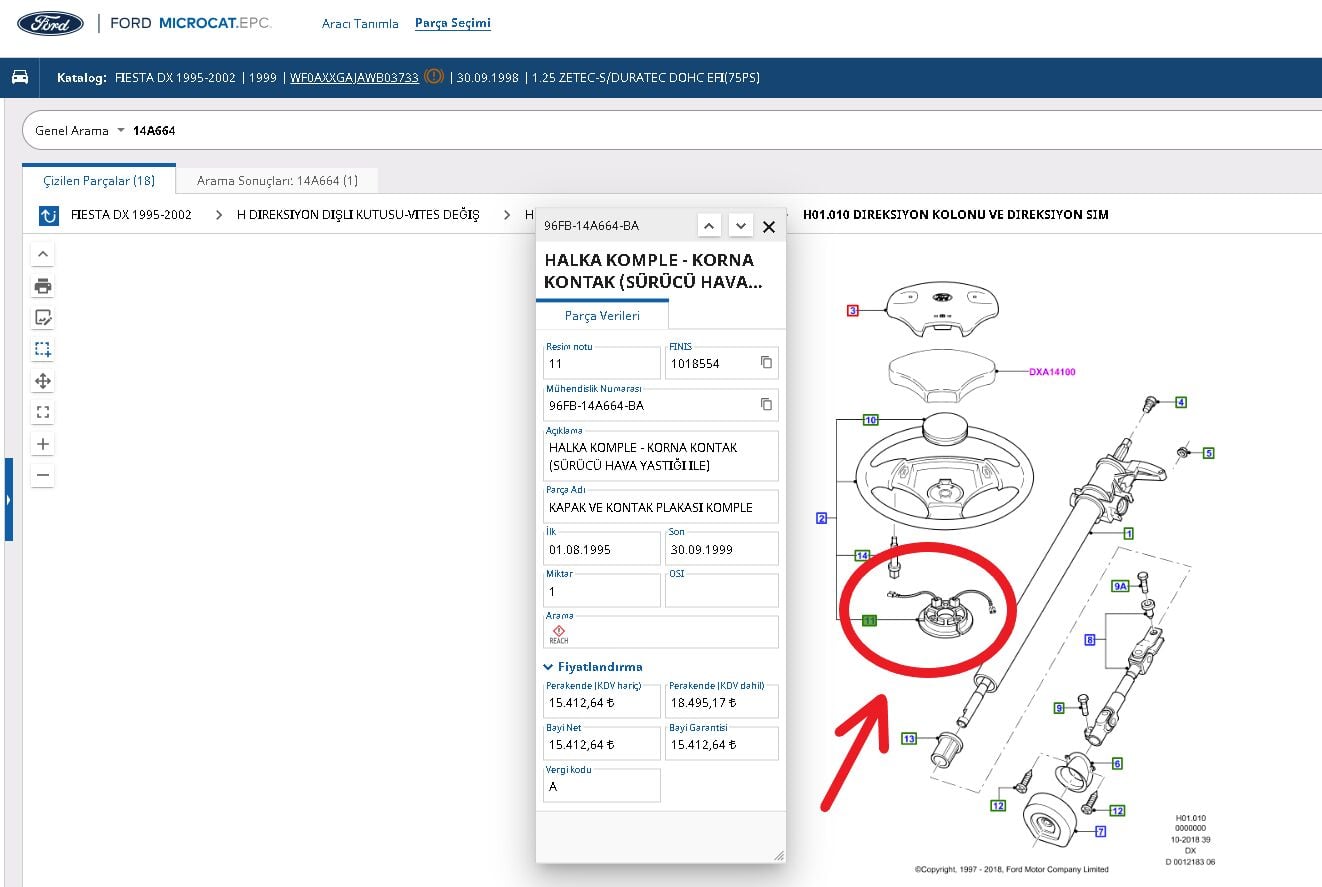The height and width of the screenshot is (887, 1322).
Task: Select callout 6 in the diagram
Action: (1117, 764)
